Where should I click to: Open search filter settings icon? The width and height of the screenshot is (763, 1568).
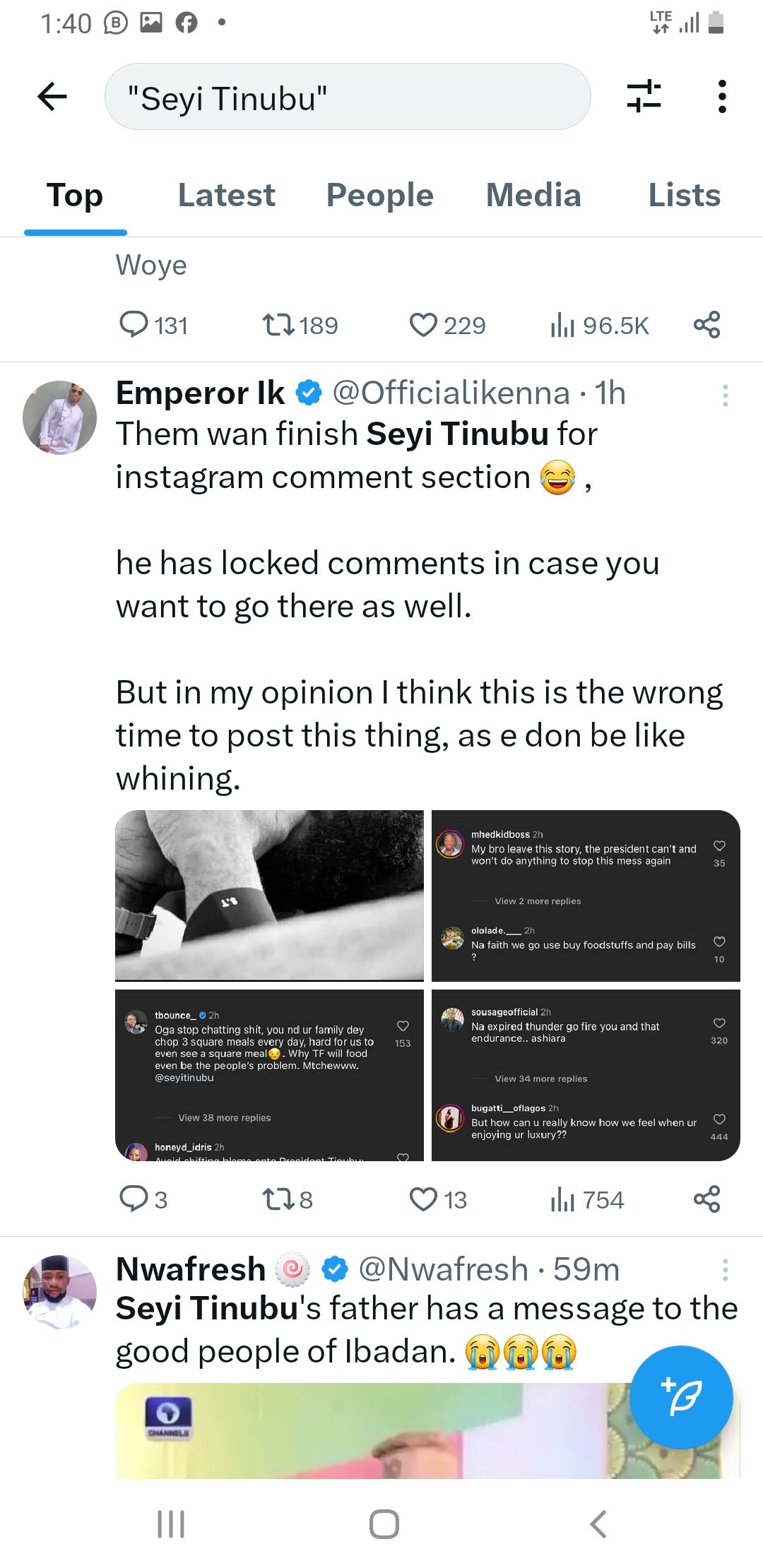coord(644,97)
